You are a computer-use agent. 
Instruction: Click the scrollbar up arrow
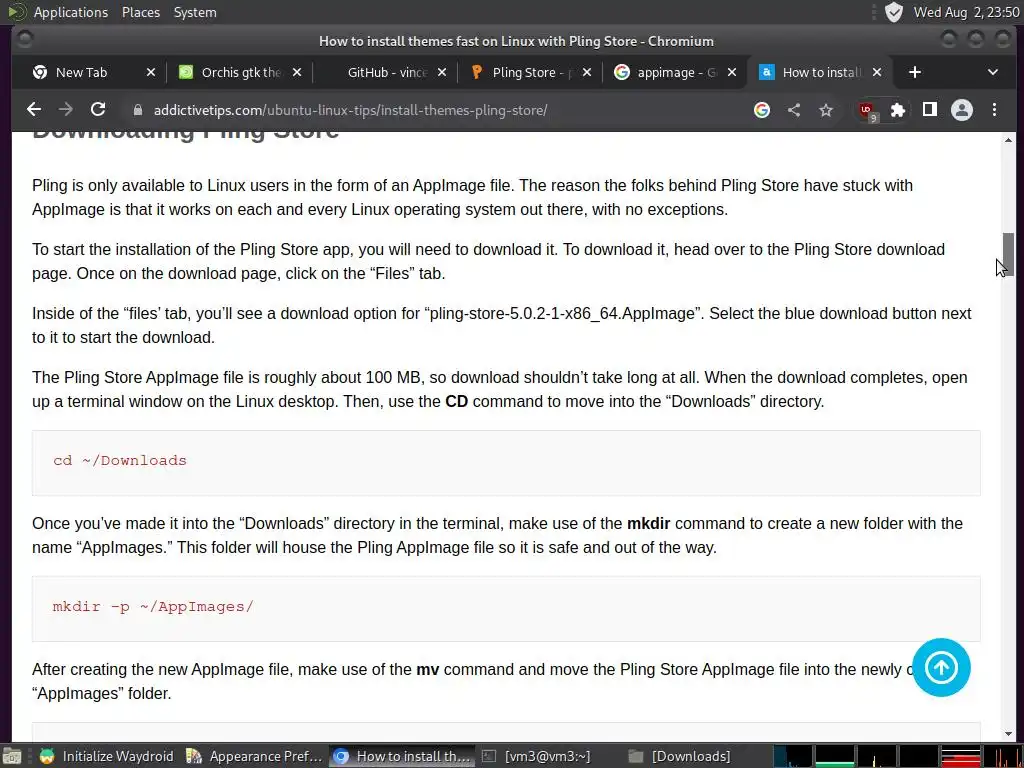pyautogui.click(x=1008, y=140)
